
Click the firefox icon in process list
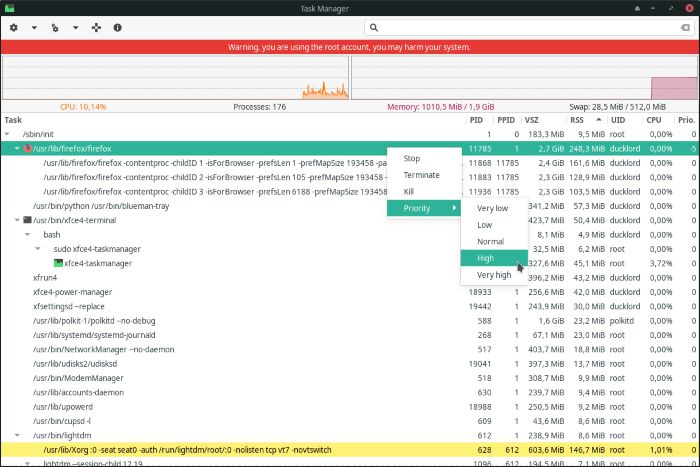tap(27, 148)
